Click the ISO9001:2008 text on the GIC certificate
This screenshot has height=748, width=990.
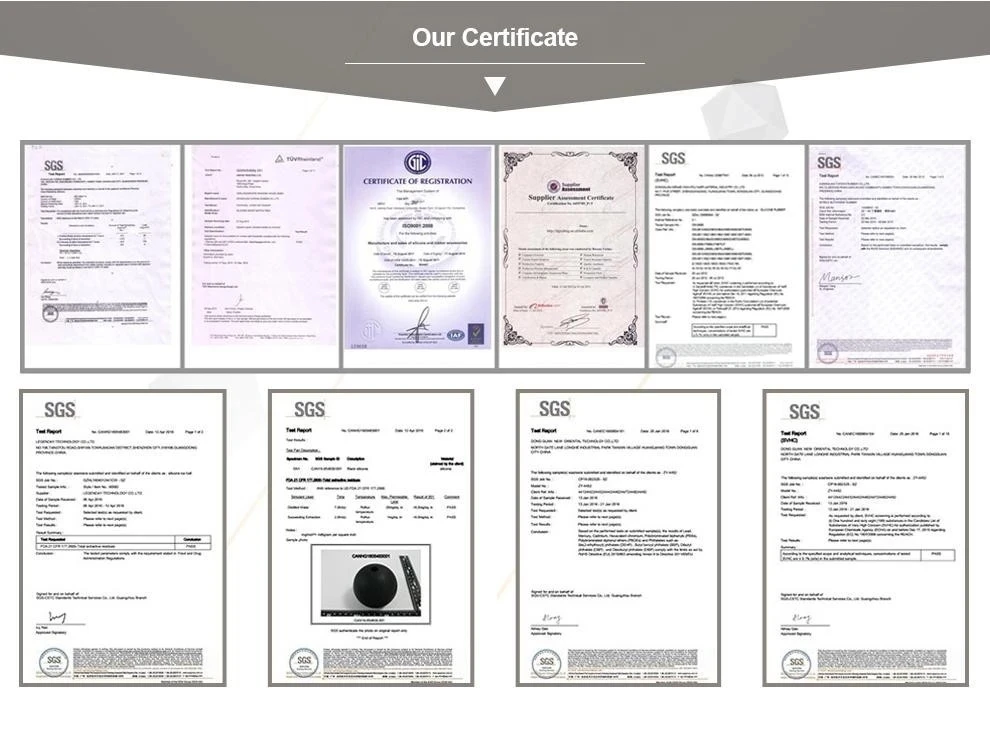417,225
